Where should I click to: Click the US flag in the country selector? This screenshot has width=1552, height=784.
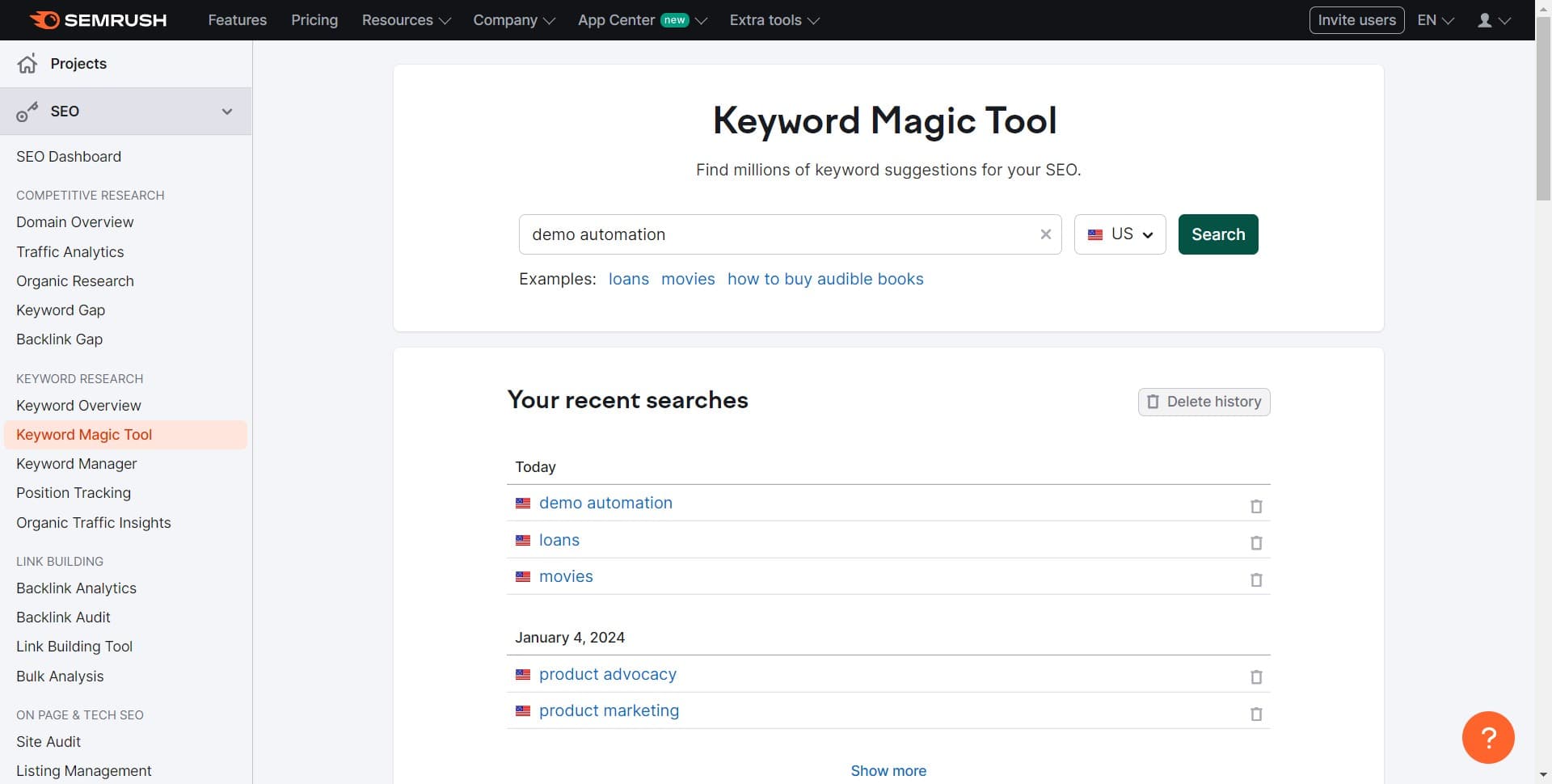pyautogui.click(x=1096, y=234)
